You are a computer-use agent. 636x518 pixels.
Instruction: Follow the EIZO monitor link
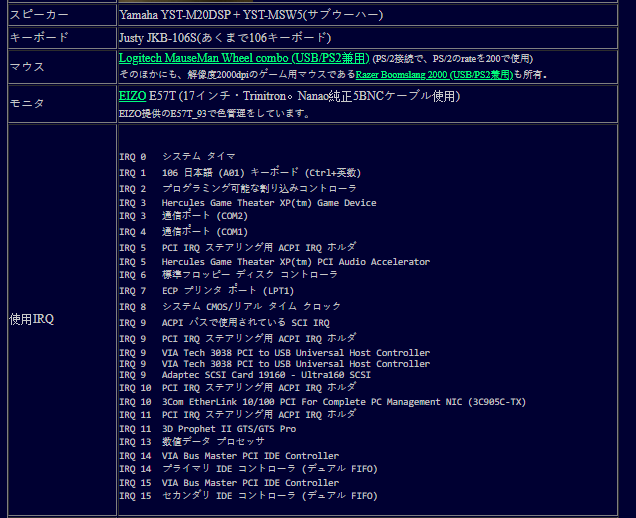click(x=133, y=96)
